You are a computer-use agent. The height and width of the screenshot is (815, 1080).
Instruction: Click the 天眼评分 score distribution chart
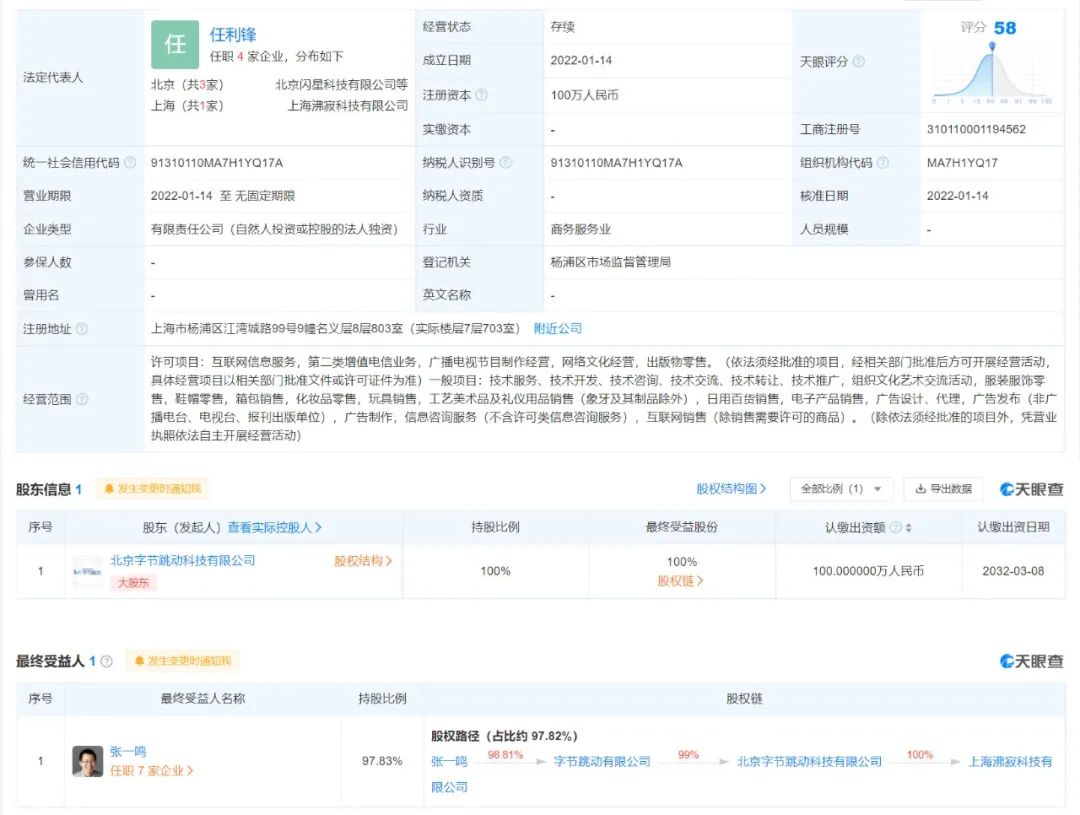click(991, 72)
